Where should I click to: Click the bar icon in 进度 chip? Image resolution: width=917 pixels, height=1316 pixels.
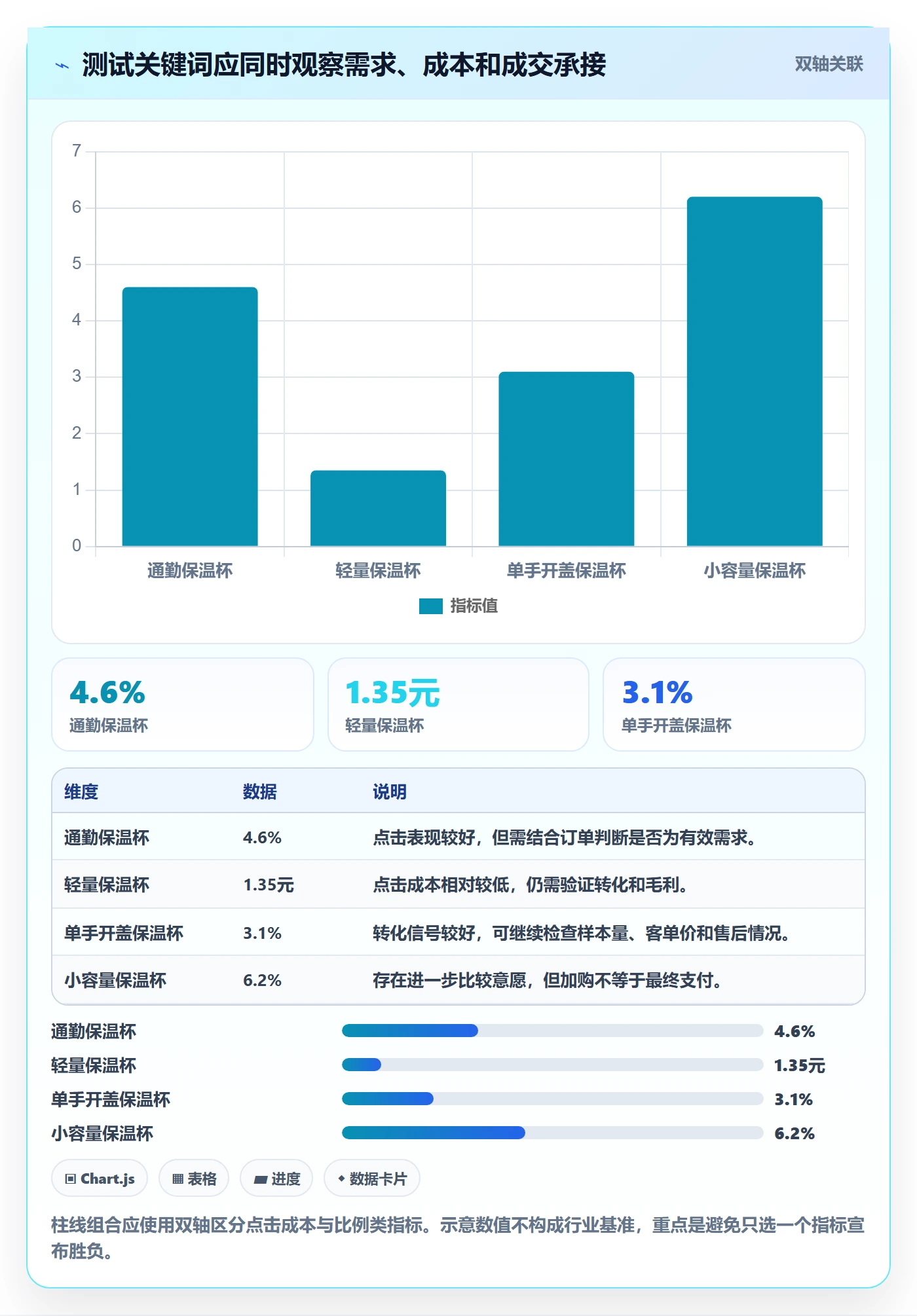[x=261, y=1180]
